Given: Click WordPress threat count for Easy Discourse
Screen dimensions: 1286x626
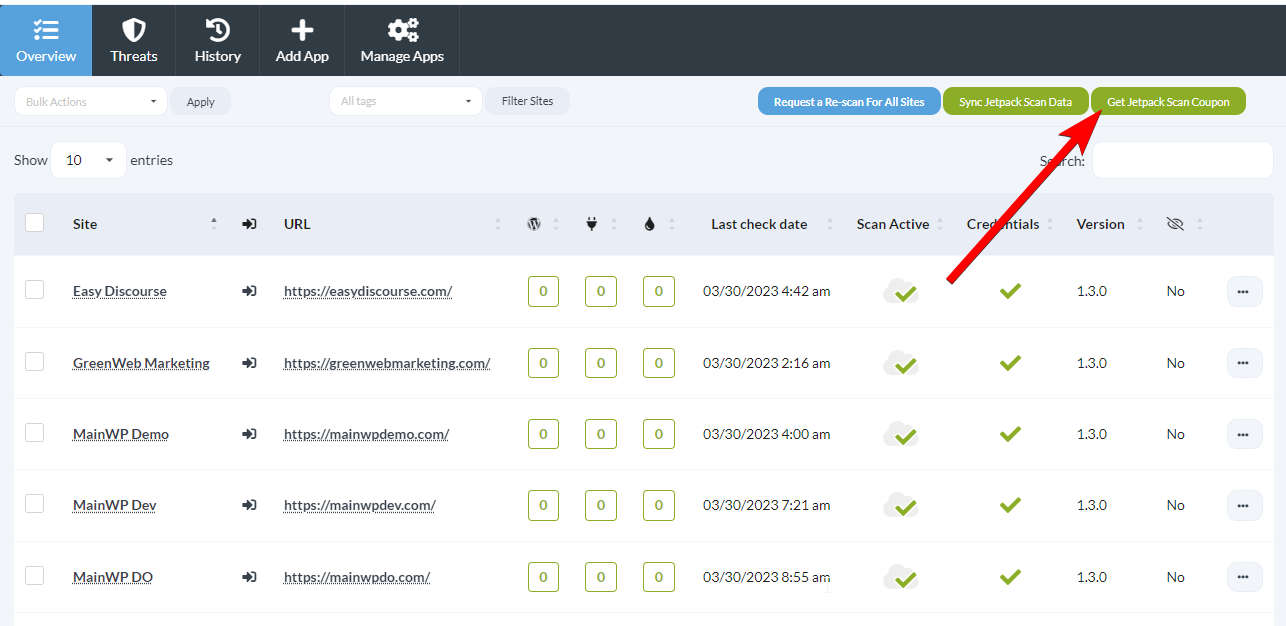Looking at the screenshot, I should [x=543, y=292].
